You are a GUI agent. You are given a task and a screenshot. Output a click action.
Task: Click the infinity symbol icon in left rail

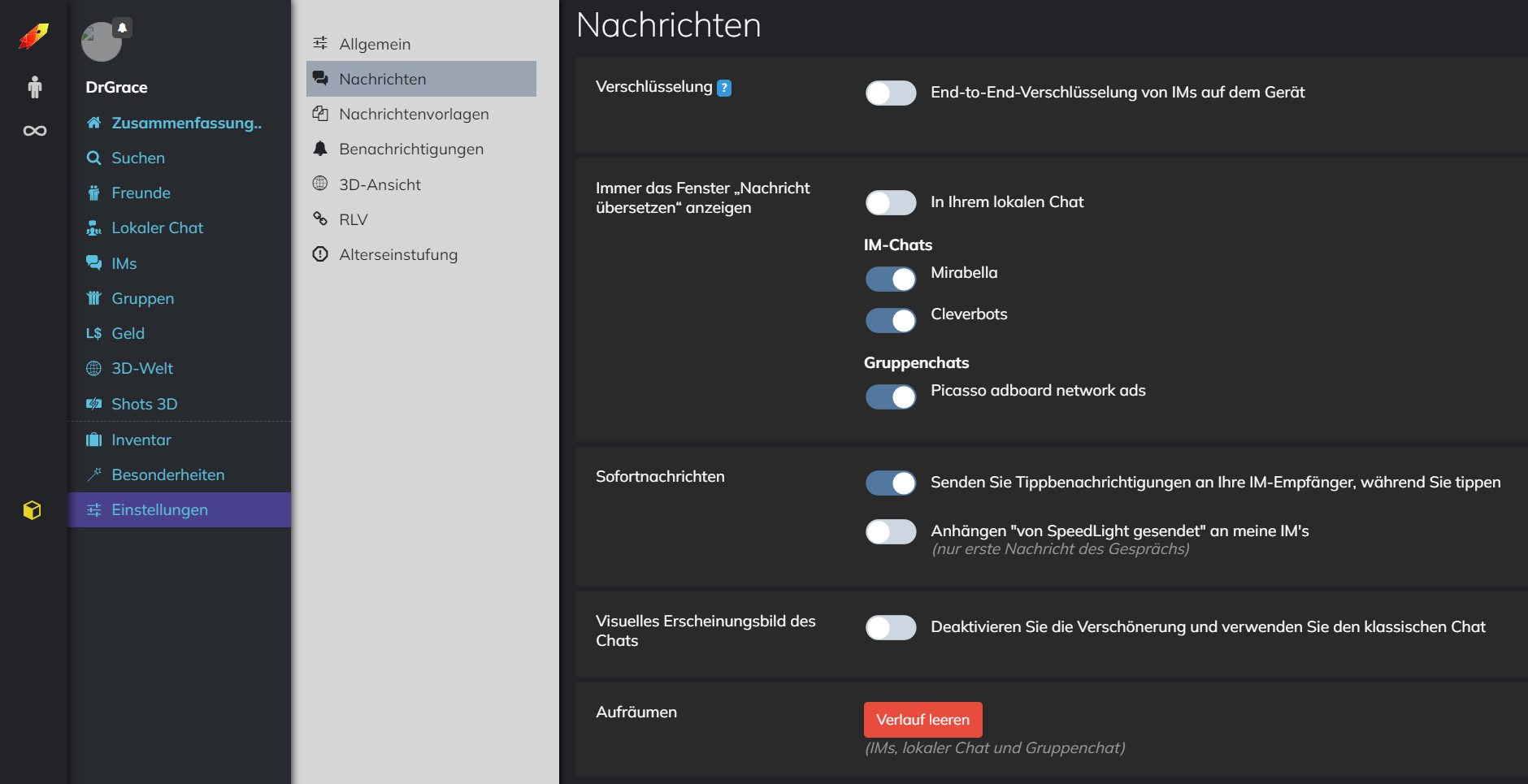click(x=34, y=131)
